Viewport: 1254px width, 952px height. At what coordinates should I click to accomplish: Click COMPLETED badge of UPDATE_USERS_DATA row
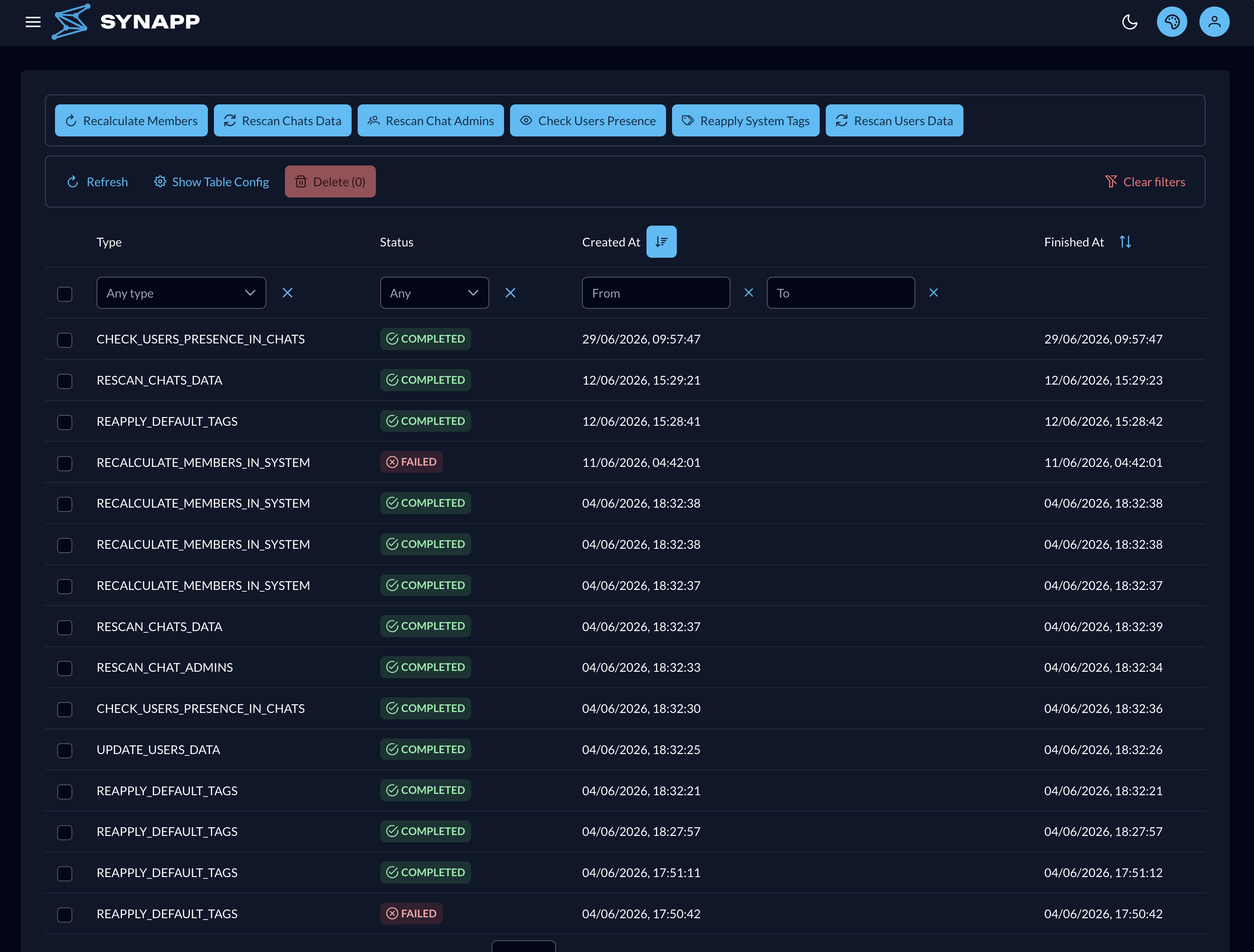425,750
